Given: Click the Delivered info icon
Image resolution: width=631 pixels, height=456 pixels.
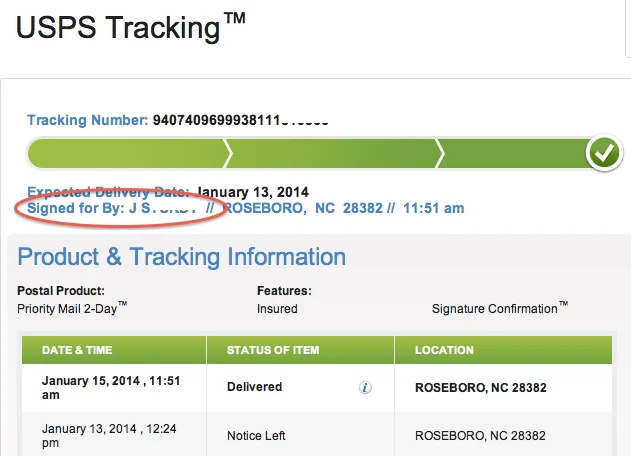Looking at the screenshot, I should (365, 388).
